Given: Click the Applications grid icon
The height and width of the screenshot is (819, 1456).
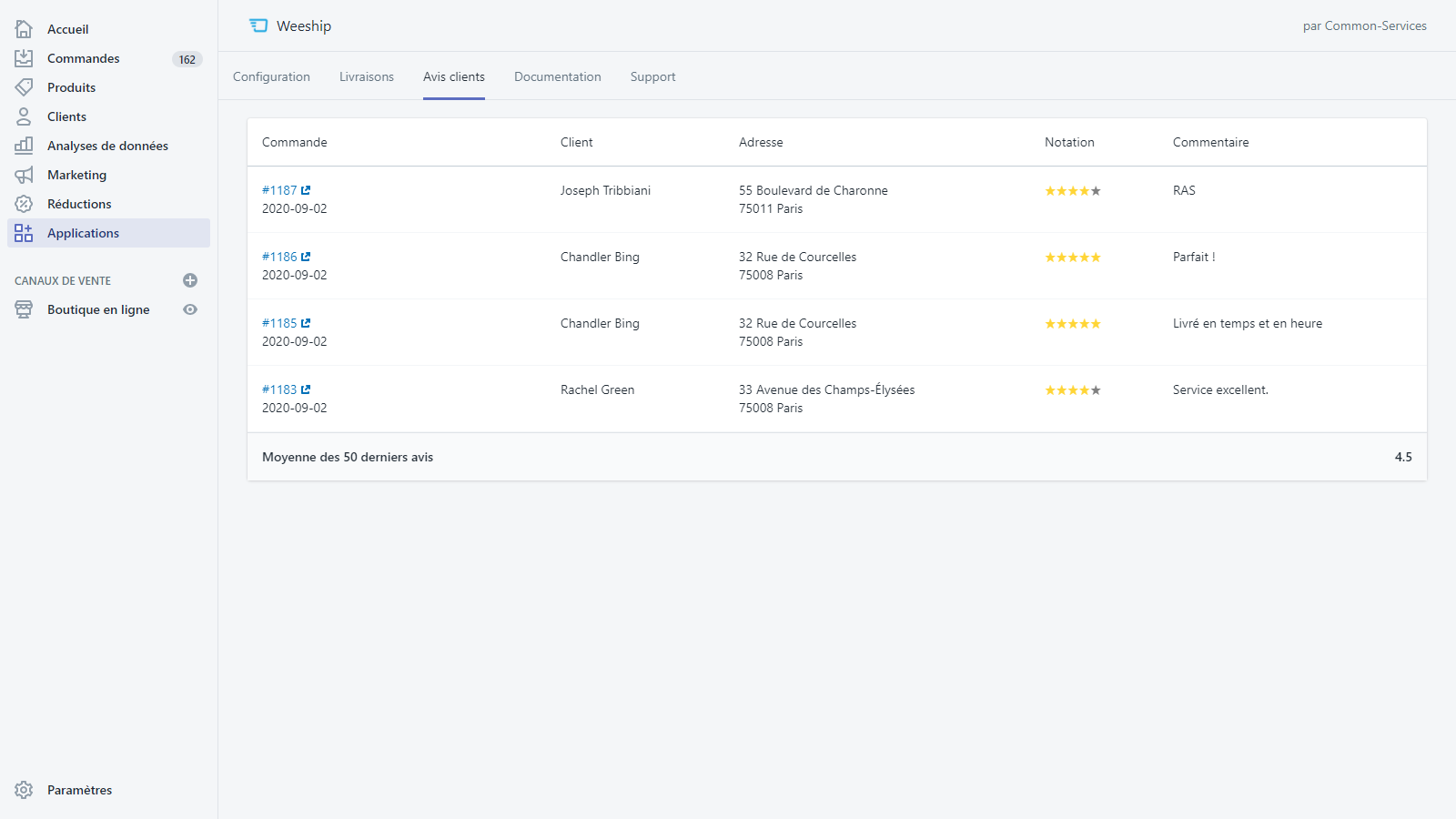Looking at the screenshot, I should tap(24, 233).
